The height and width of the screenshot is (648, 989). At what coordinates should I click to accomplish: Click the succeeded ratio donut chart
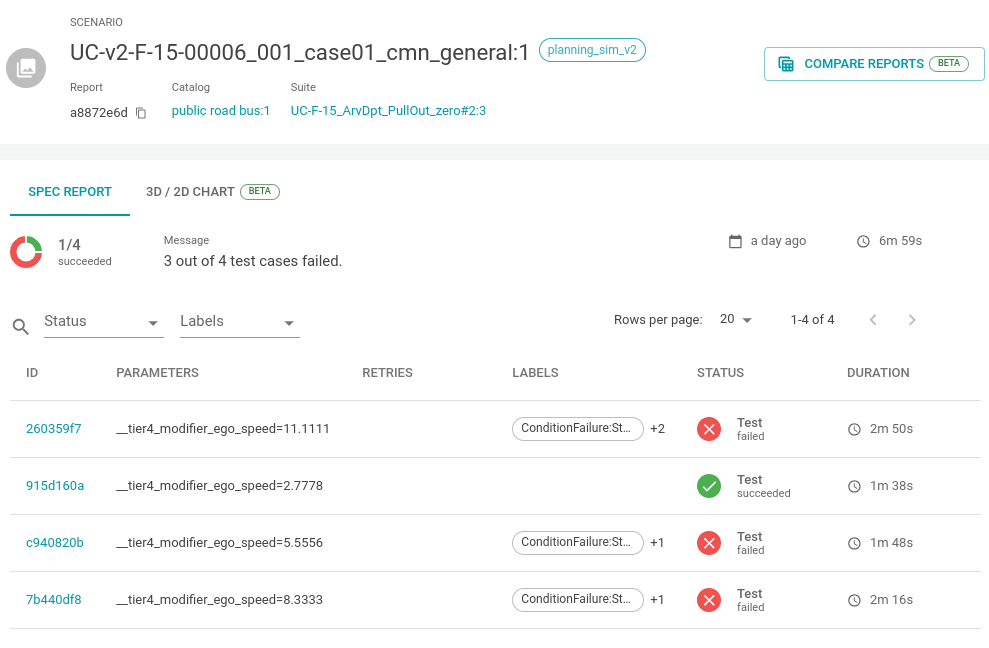(26, 252)
